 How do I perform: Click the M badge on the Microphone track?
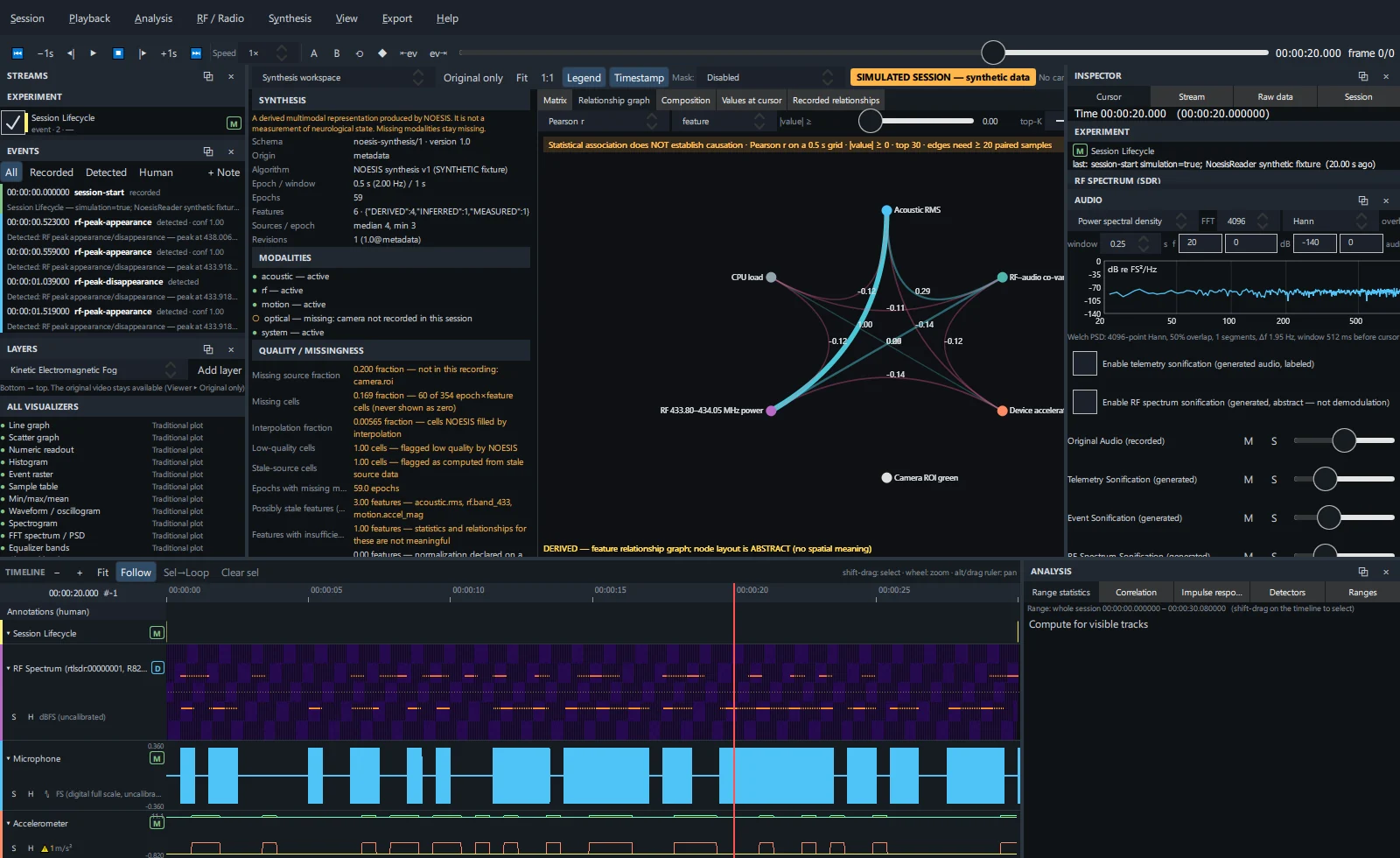[x=157, y=758]
